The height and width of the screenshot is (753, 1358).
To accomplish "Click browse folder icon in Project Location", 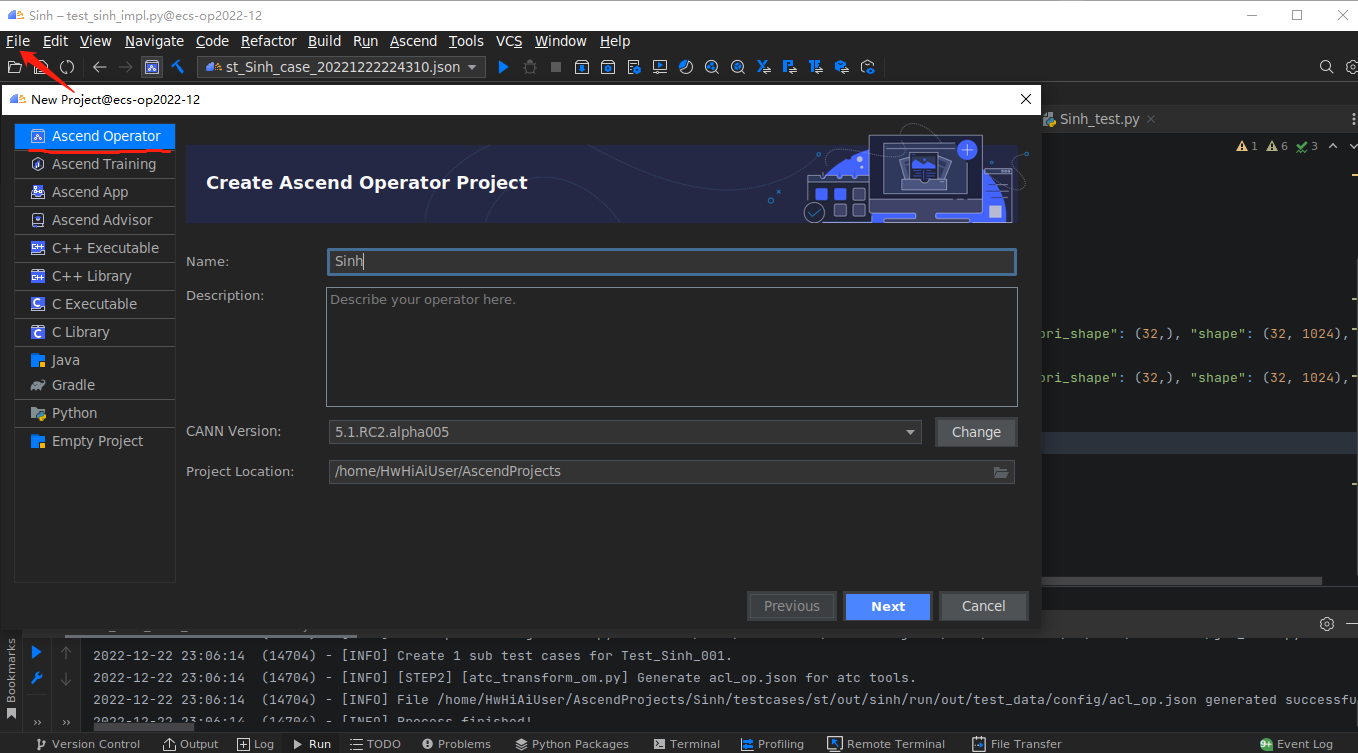I will click(x=1001, y=472).
